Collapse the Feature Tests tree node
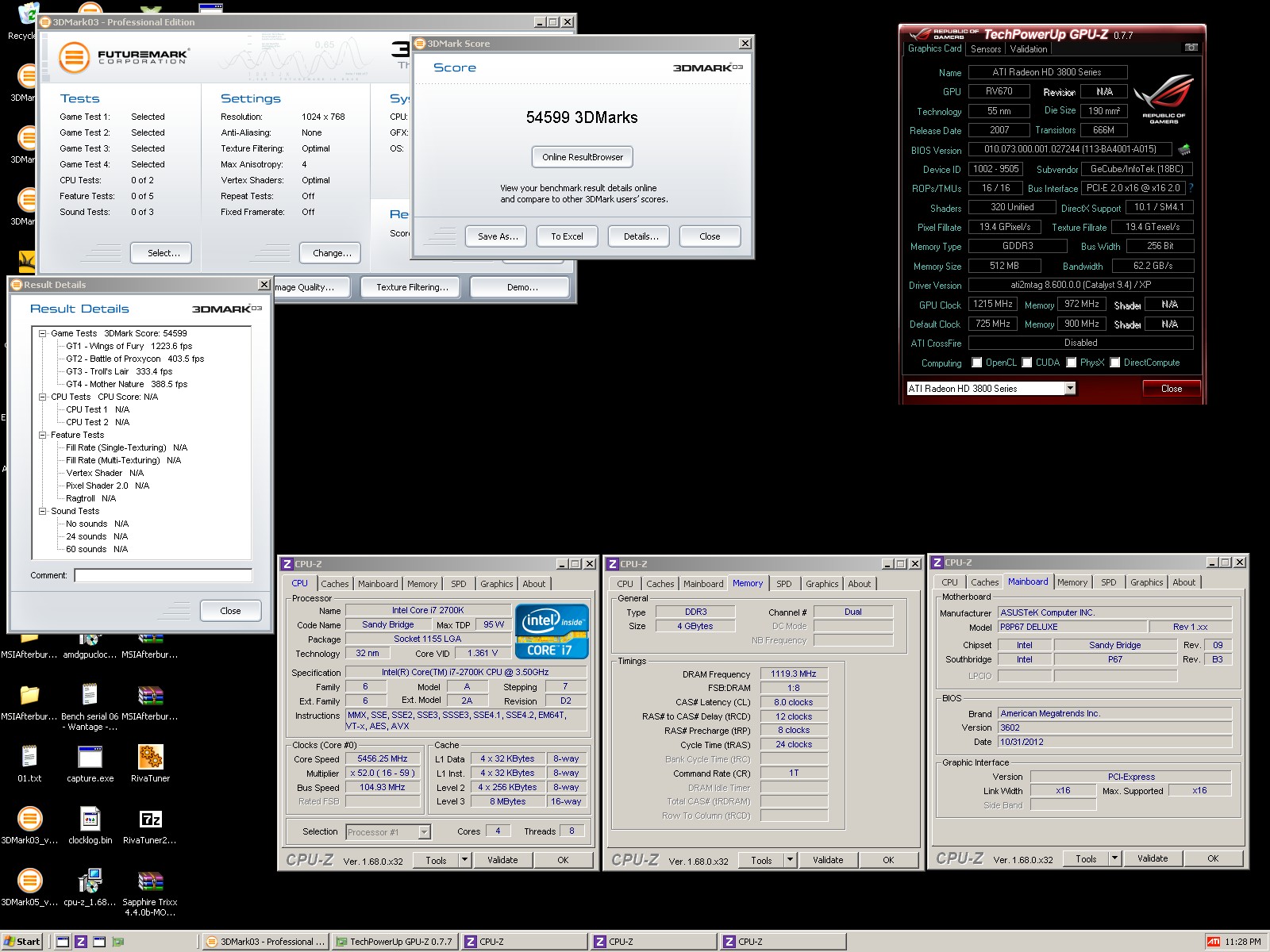This screenshot has width=1270, height=952. (x=43, y=435)
